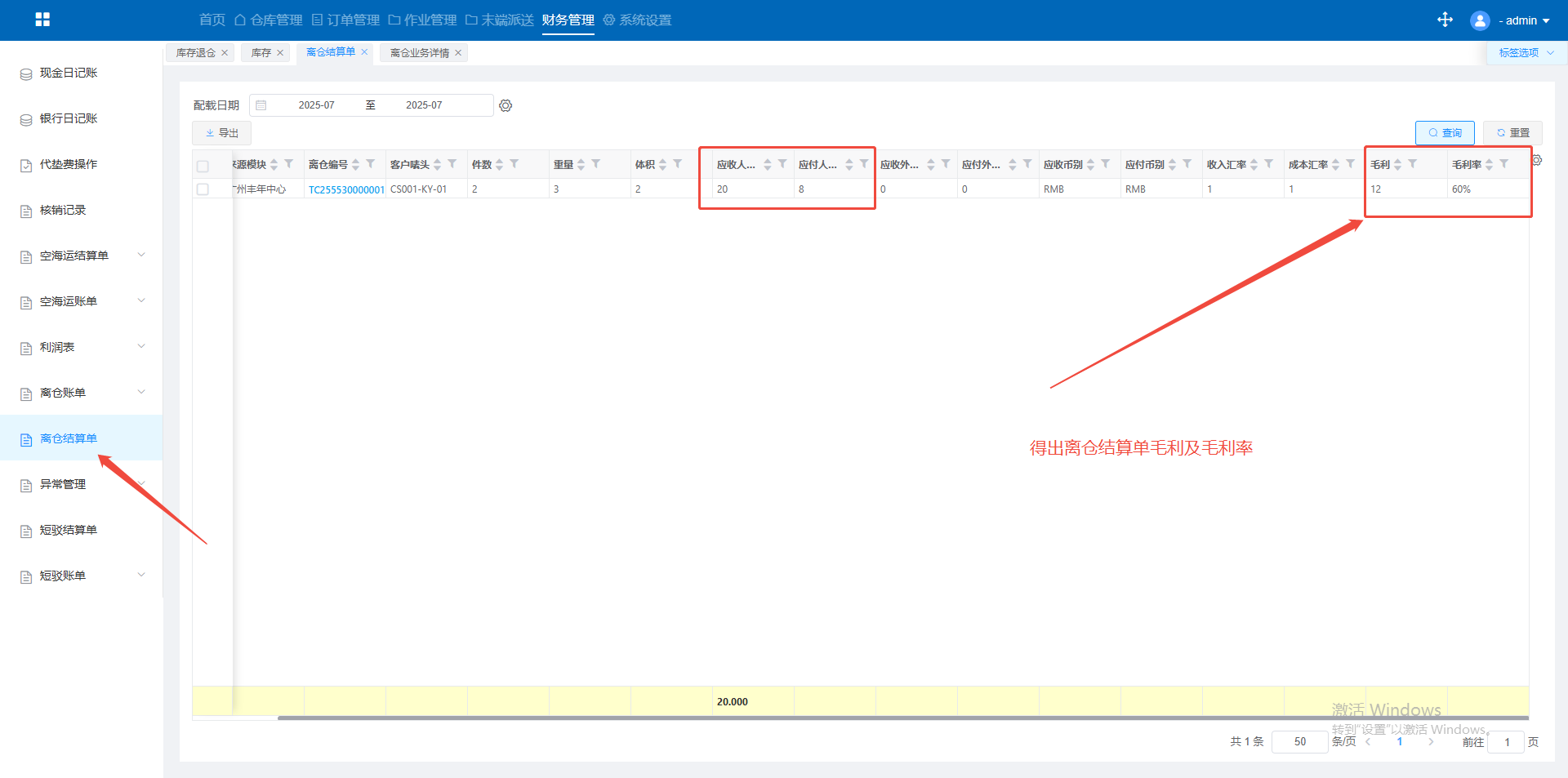The height and width of the screenshot is (778, 1568).
Task: Click filter icon on 件数 column
Action: tap(514, 164)
